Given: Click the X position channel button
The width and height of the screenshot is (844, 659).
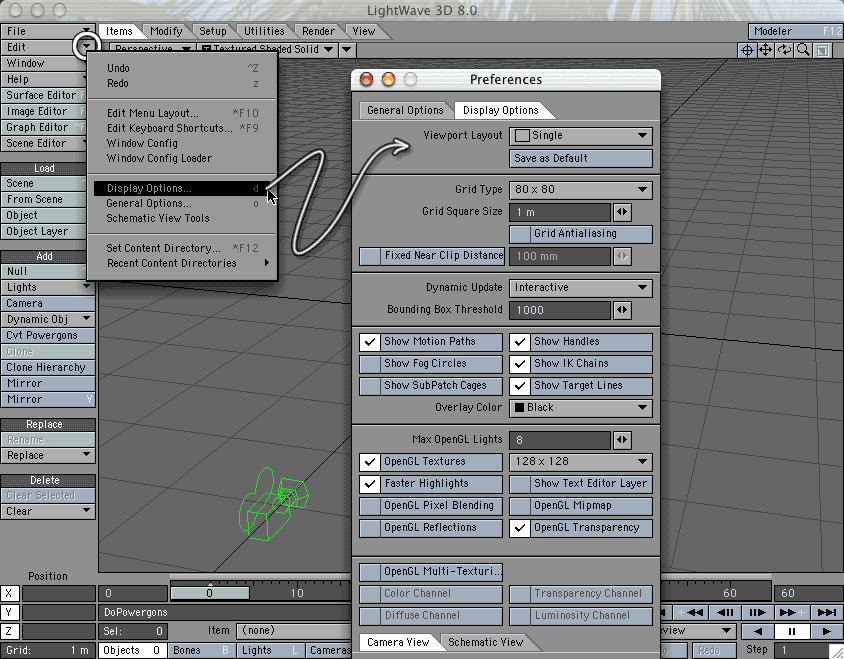Looking at the screenshot, I should point(9,593).
